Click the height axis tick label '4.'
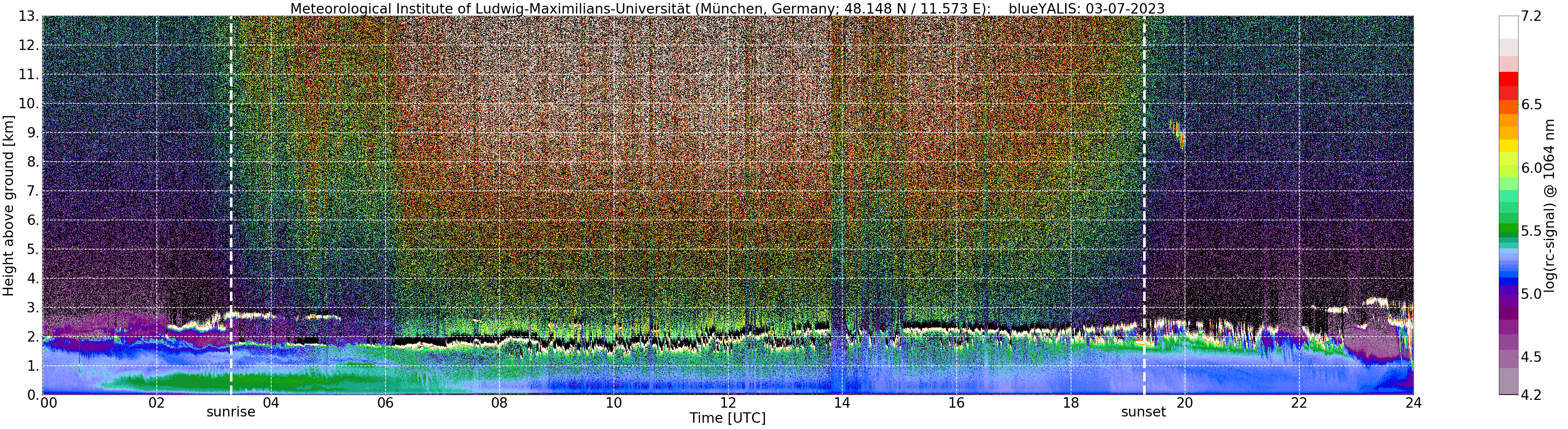The width and height of the screenshot is (1568, 429). click(33, 279)
